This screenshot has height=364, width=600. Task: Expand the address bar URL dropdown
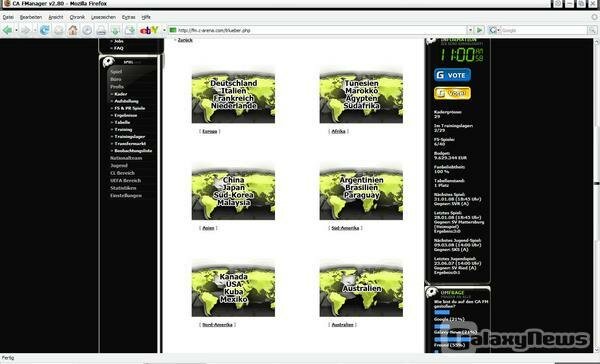point(470,30)
